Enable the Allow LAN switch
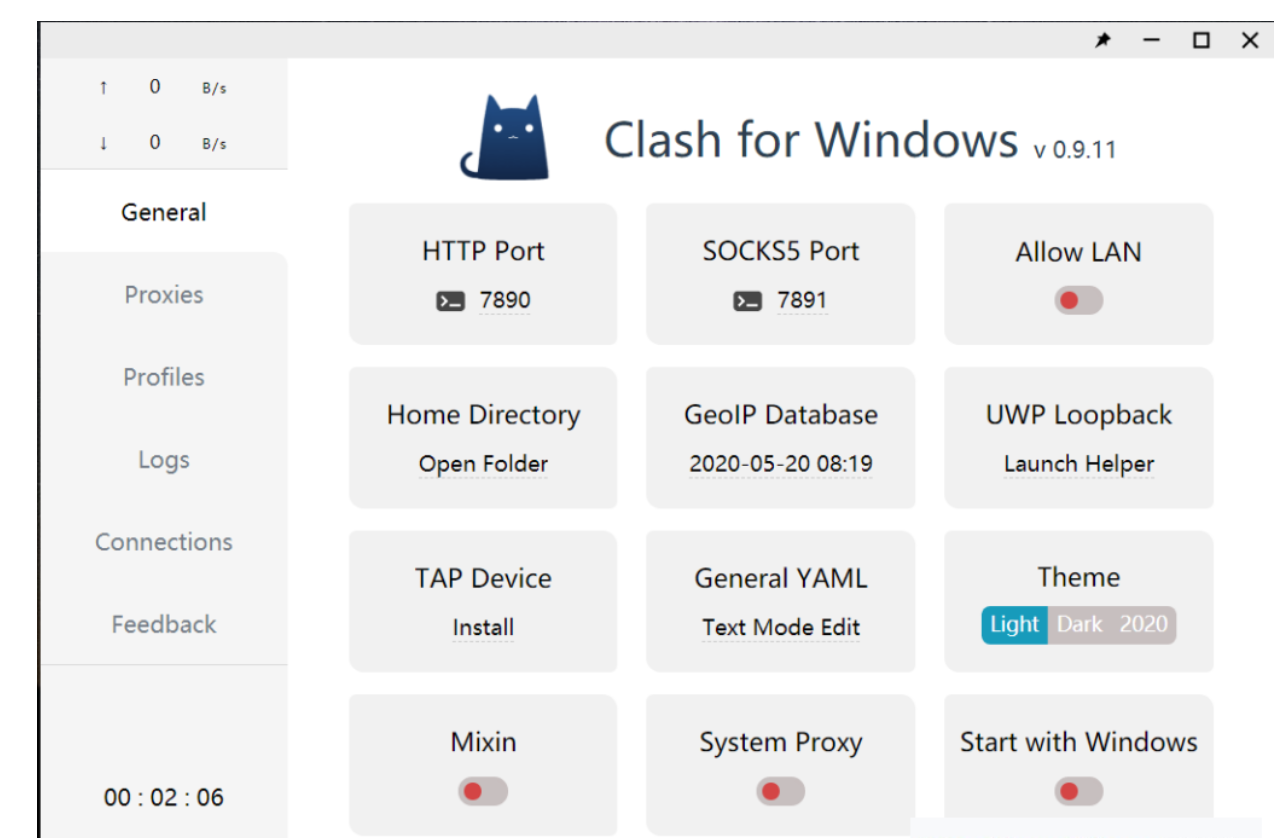Image resolution: width=1287 pixels, height=838 pixels. tap(1079, 301)
